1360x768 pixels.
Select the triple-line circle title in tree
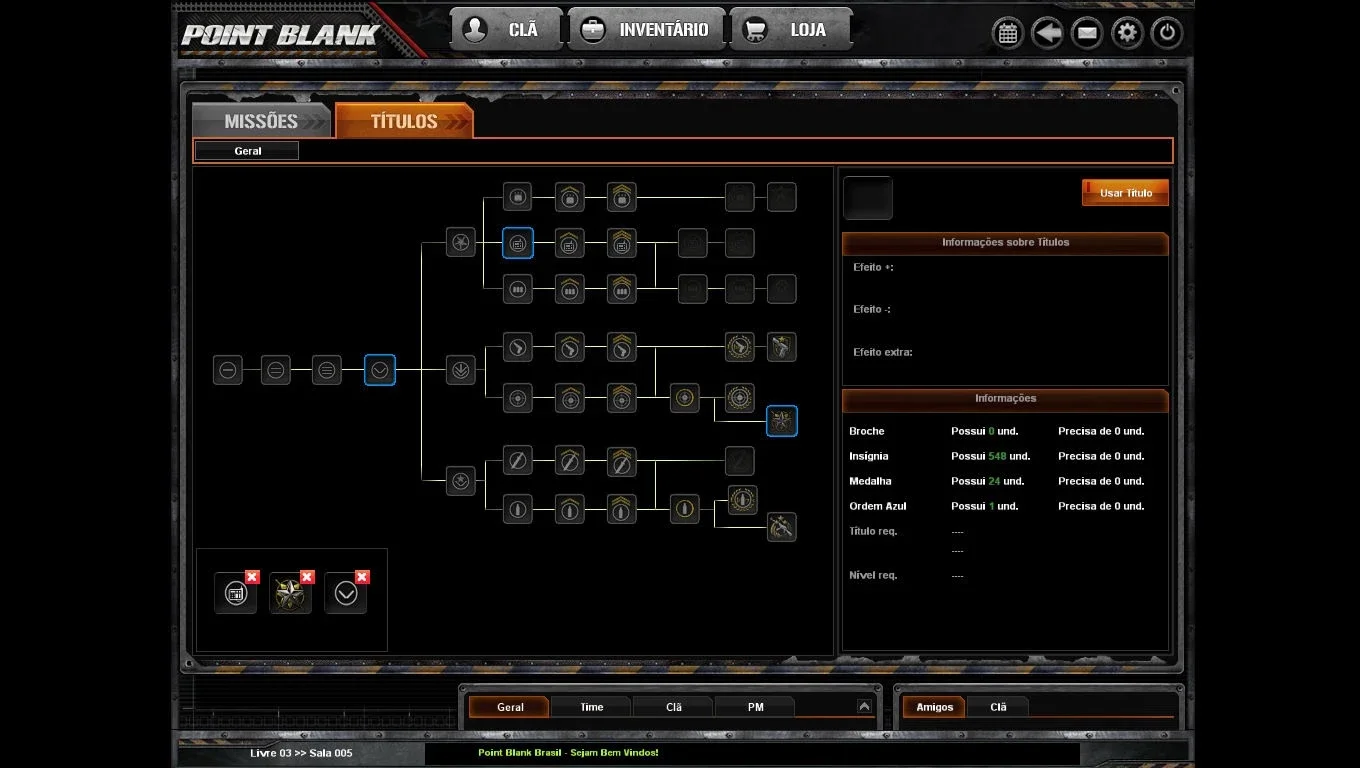[x=327, y=370]
